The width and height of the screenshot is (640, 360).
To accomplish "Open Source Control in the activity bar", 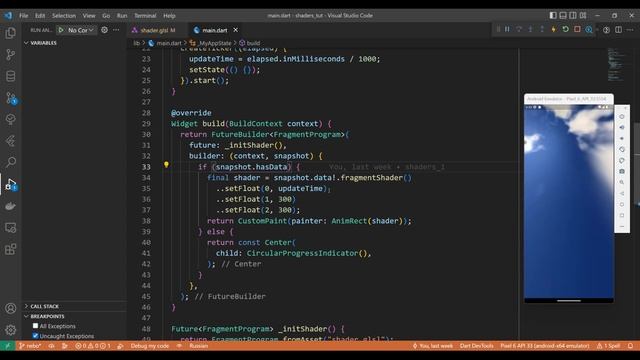I will [x=11, y=55].
